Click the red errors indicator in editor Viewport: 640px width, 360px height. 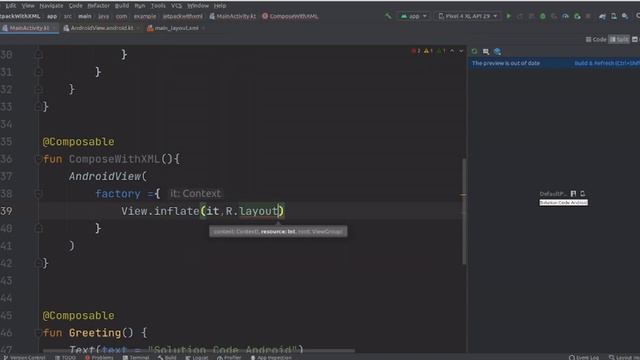tap(416, 51)
